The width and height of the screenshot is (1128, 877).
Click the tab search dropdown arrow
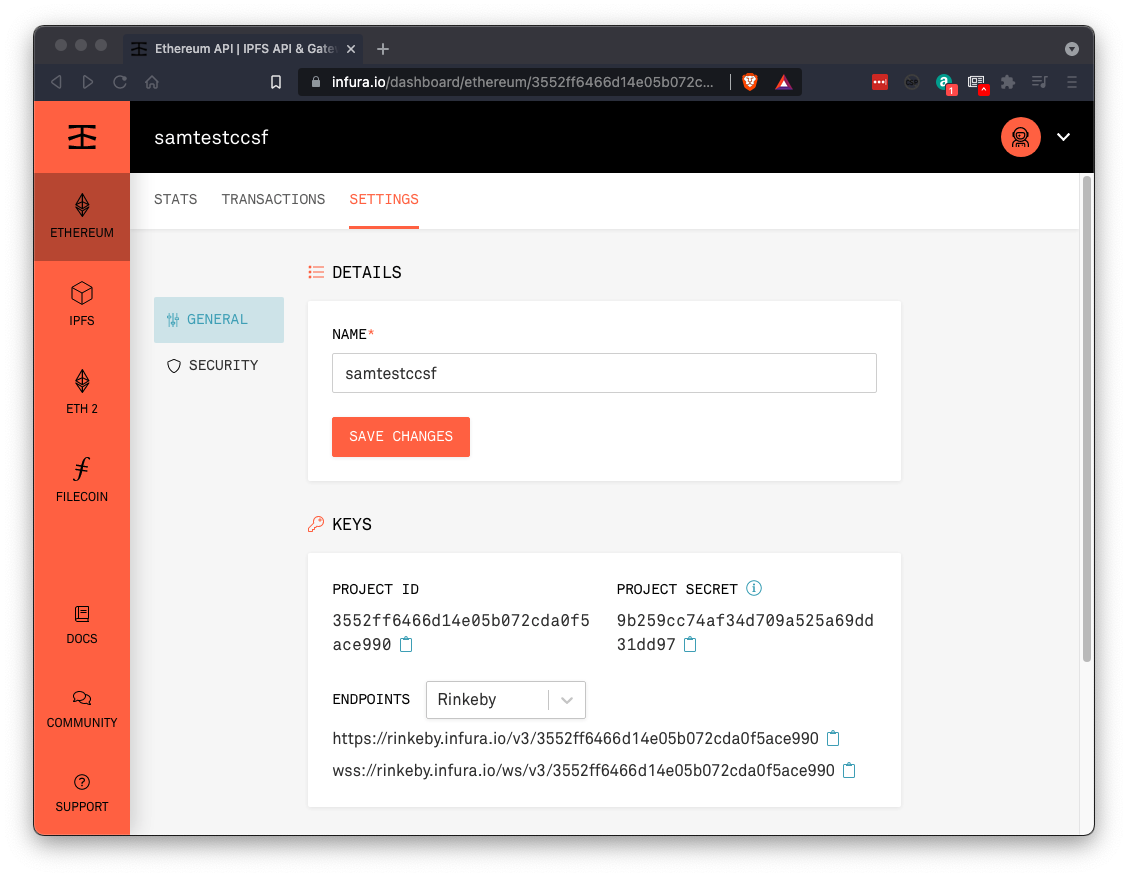coord(1072,49)
